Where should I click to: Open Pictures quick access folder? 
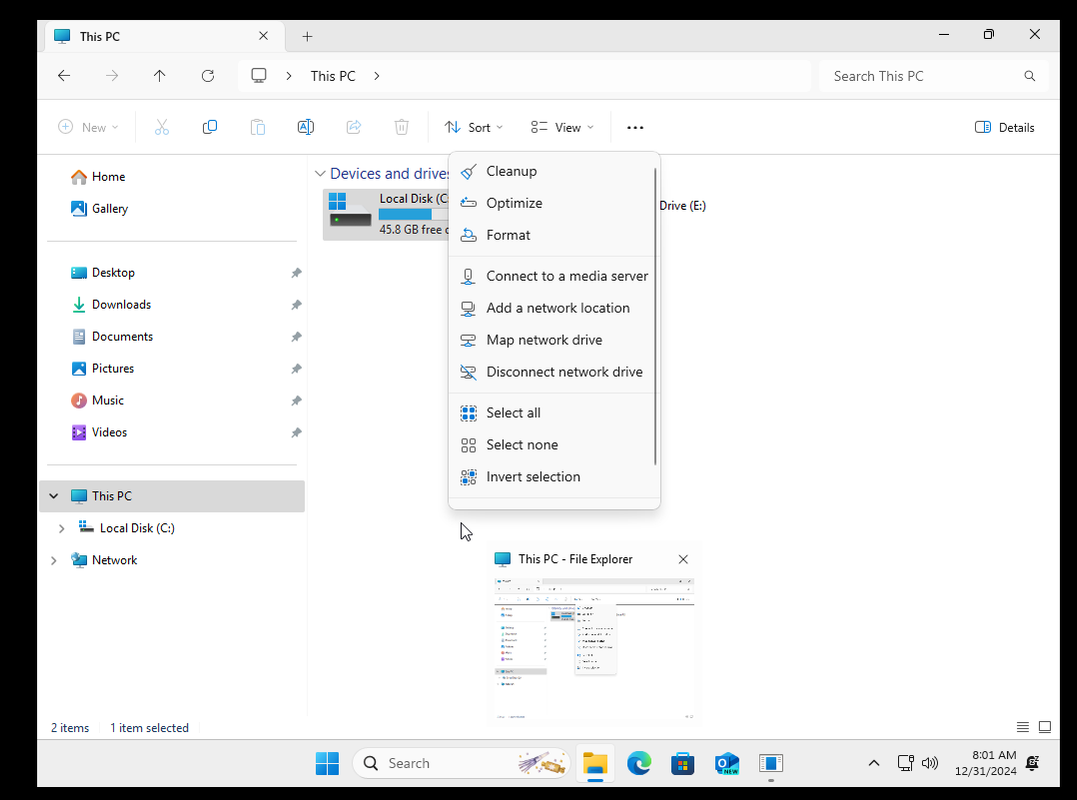tap(172, 369)
